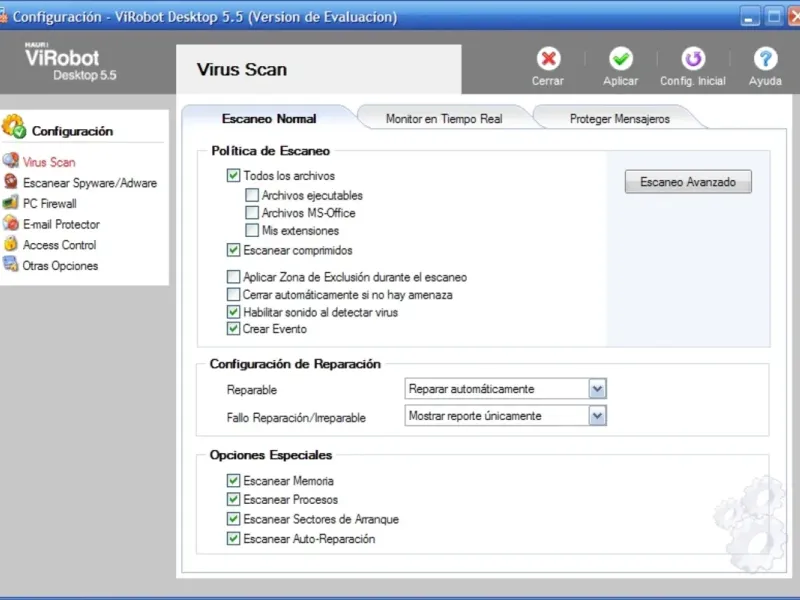Click the Escaneo Avanzado button
This screenshot has height=600, width=800.
click(688, 182)
